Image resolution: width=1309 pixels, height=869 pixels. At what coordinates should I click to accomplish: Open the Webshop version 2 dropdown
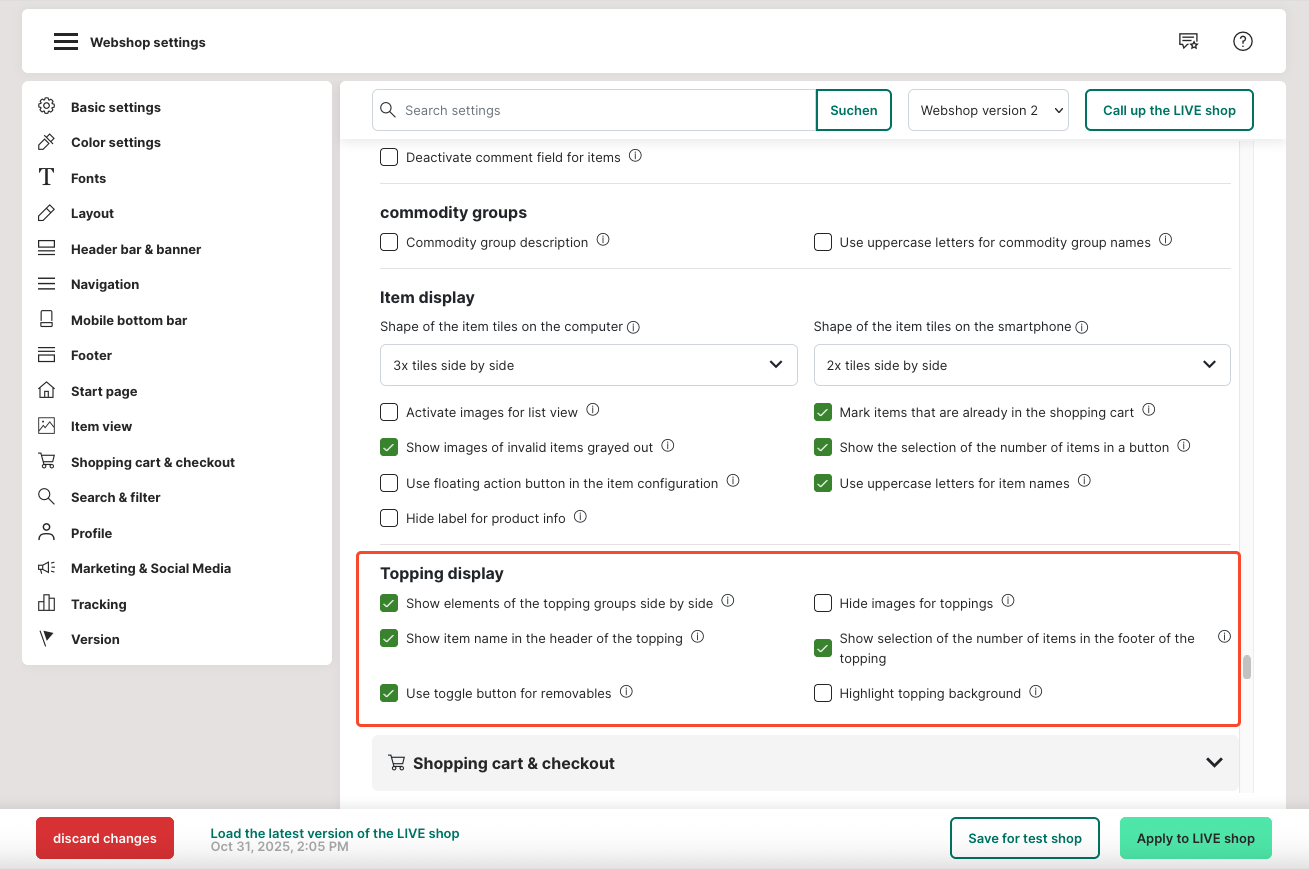pyautogui.click(x=988, y=110)
